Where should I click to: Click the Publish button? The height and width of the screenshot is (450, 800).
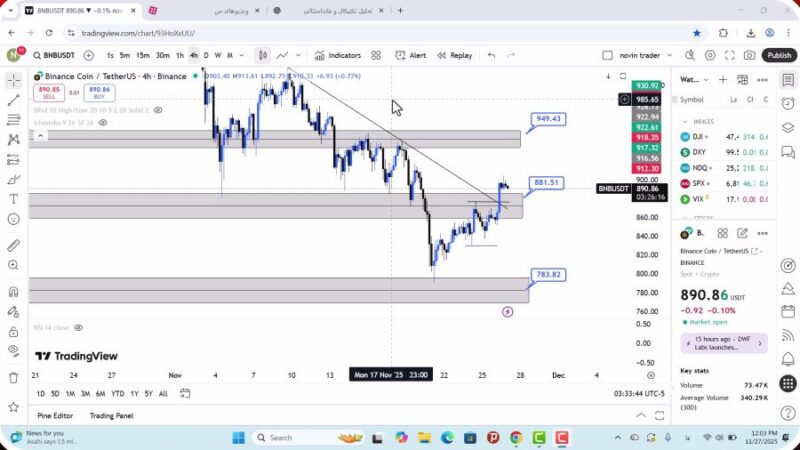[779, 56]
